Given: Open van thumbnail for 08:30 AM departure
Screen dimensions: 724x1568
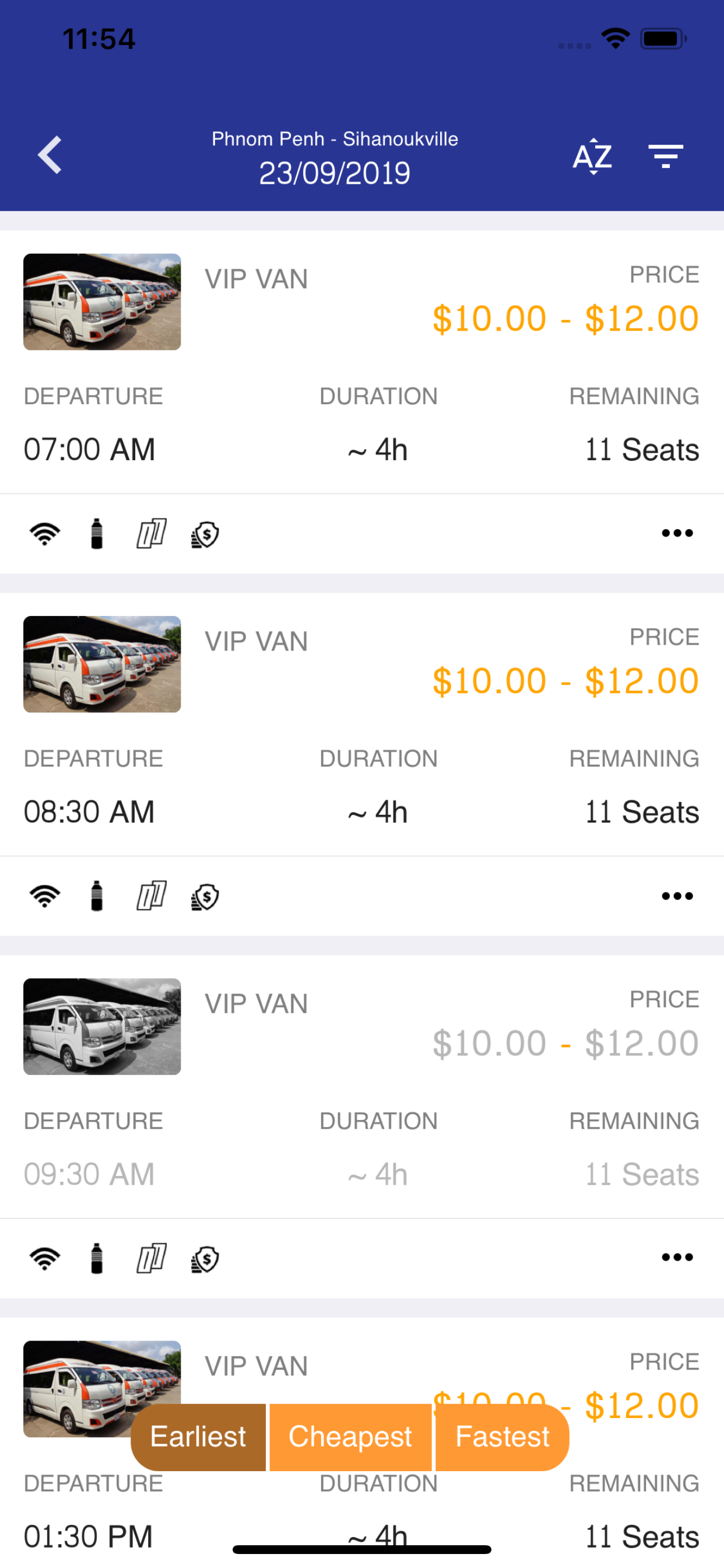Looking at the screenshot, I should coord(102,664).
